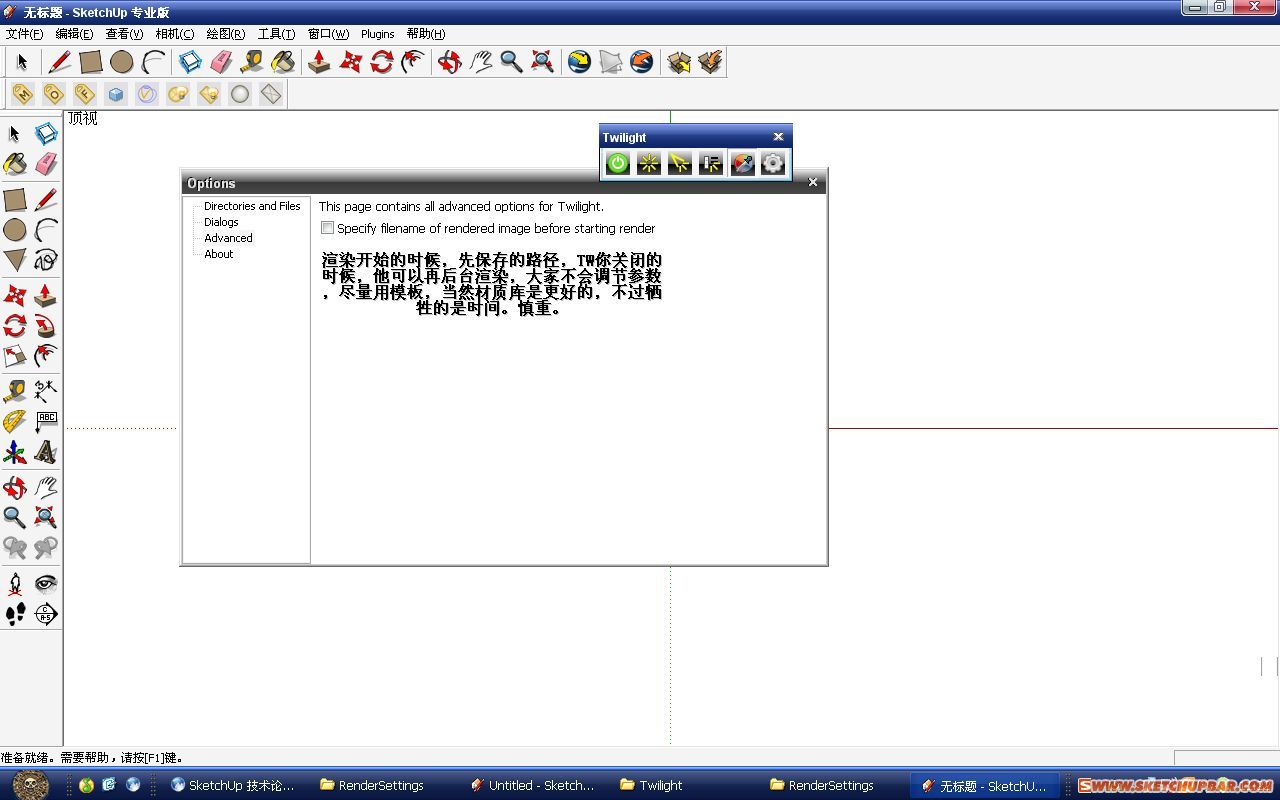Select Position Camera tool
Viewport: 1280px width, 800px height.
15,584
